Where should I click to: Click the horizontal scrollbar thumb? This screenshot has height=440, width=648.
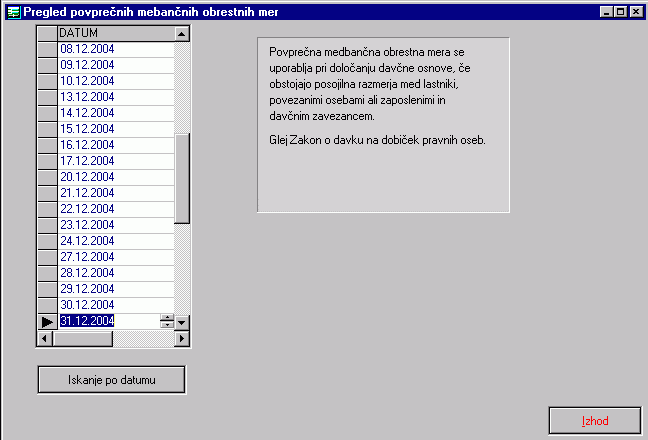click(82, 339)
